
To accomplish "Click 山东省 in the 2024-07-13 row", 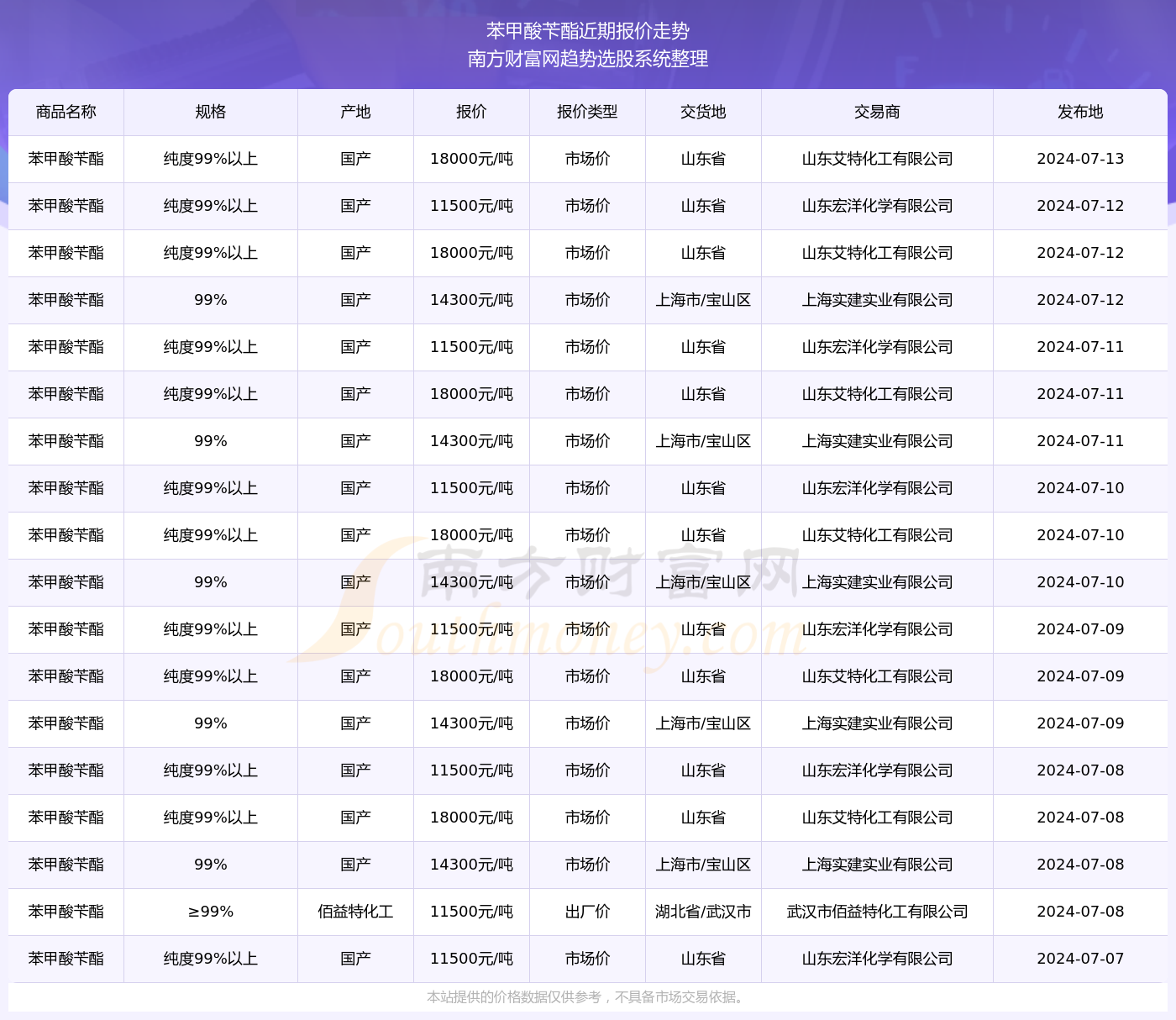I will click(703, 159).
